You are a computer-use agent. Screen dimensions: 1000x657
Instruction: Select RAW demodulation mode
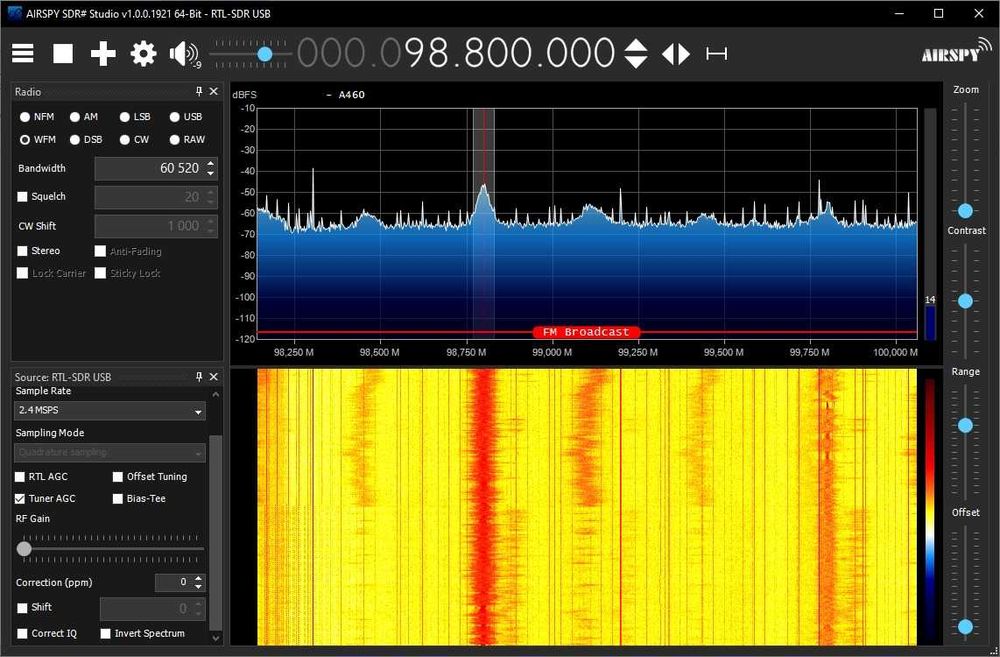(174, 139)
